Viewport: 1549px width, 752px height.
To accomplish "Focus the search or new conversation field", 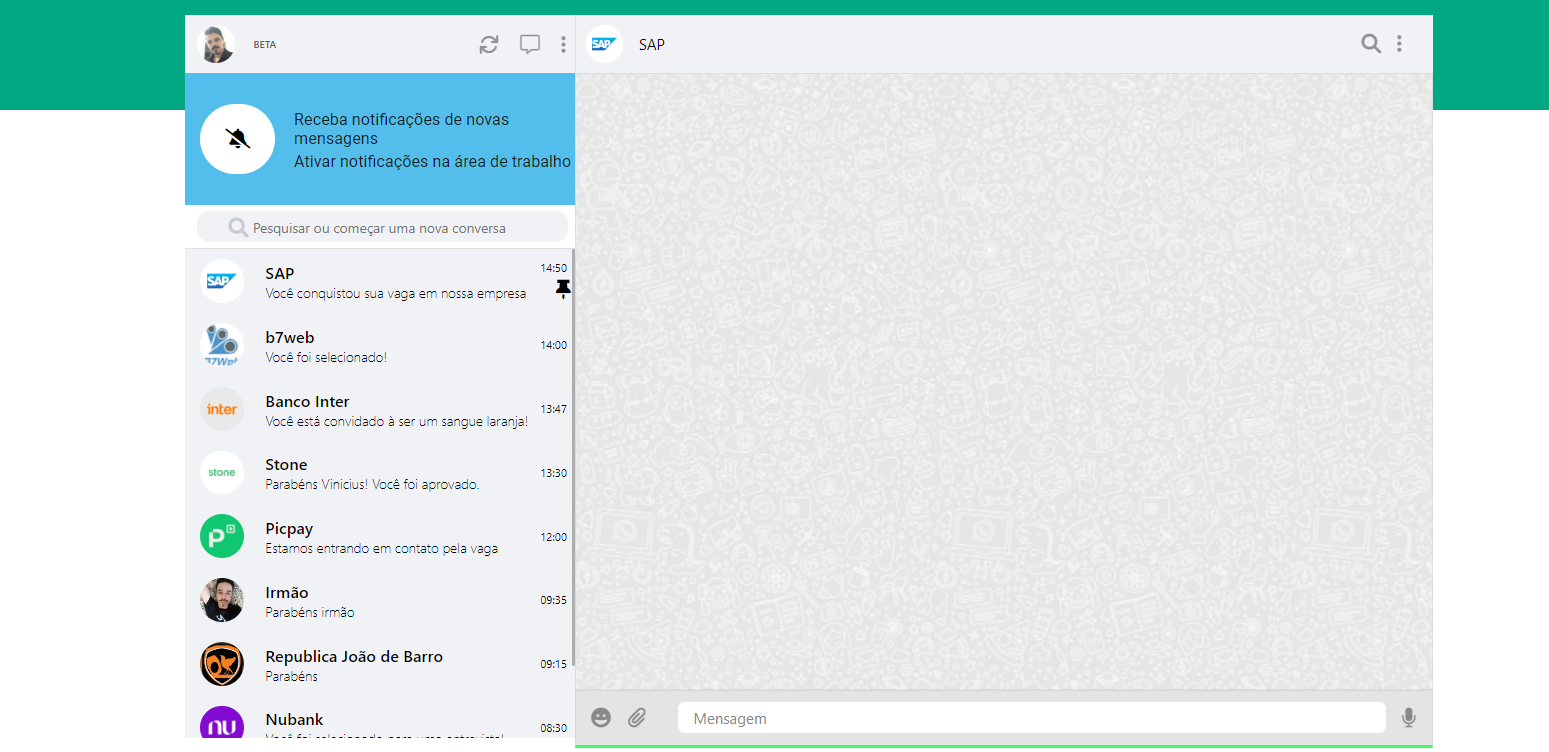I will 382,227.
